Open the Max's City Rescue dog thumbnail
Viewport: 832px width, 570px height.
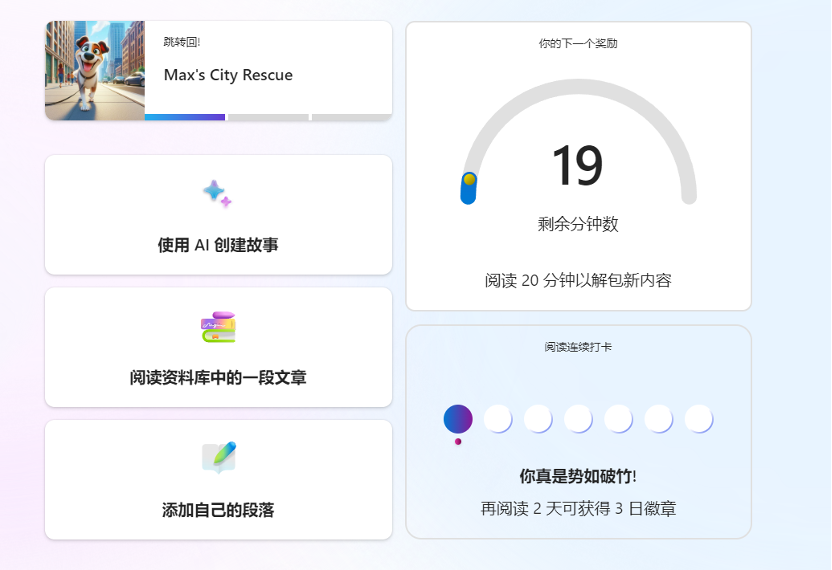[95, 71]
